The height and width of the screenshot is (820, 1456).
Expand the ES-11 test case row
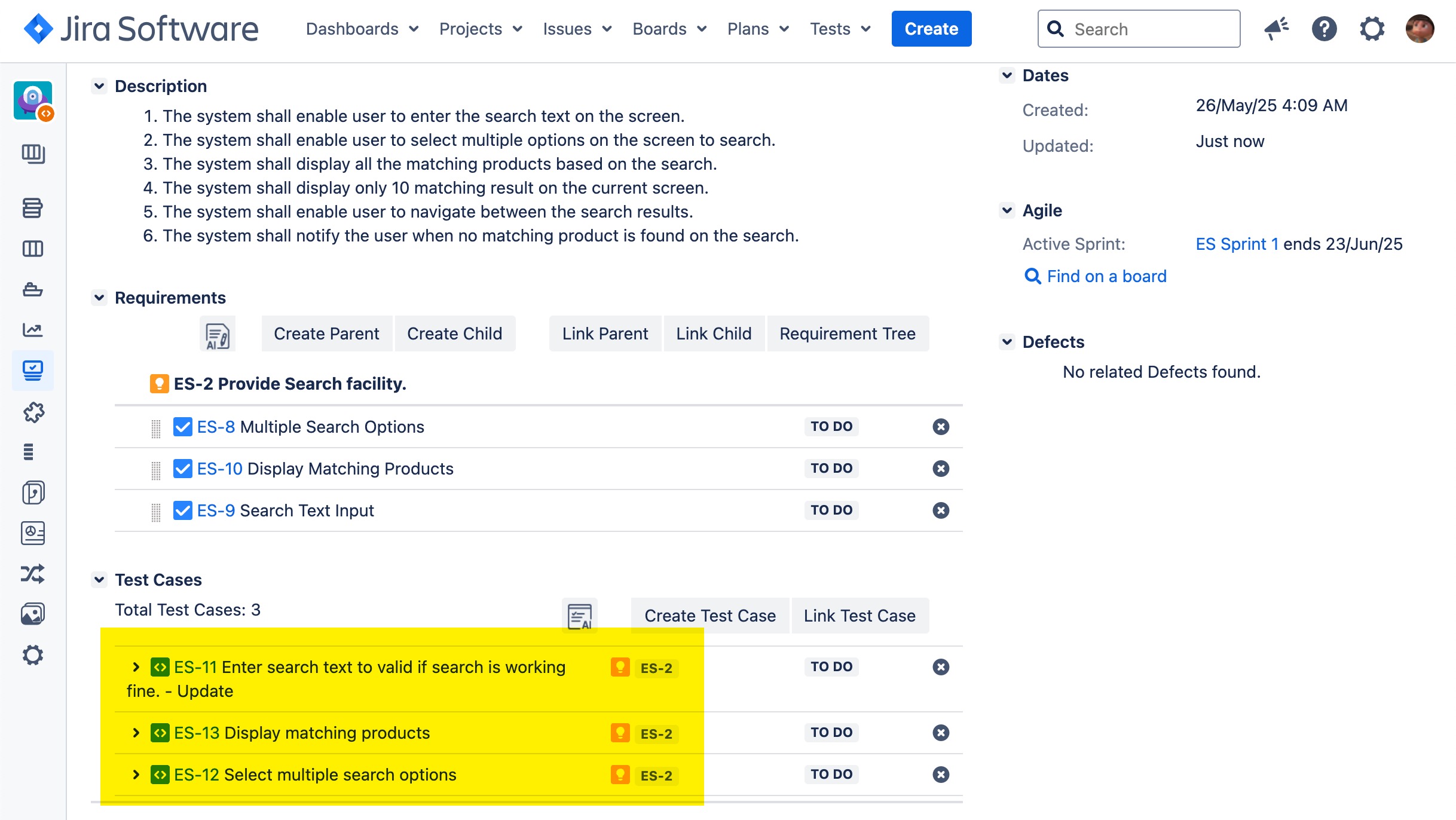pos(136,667)
